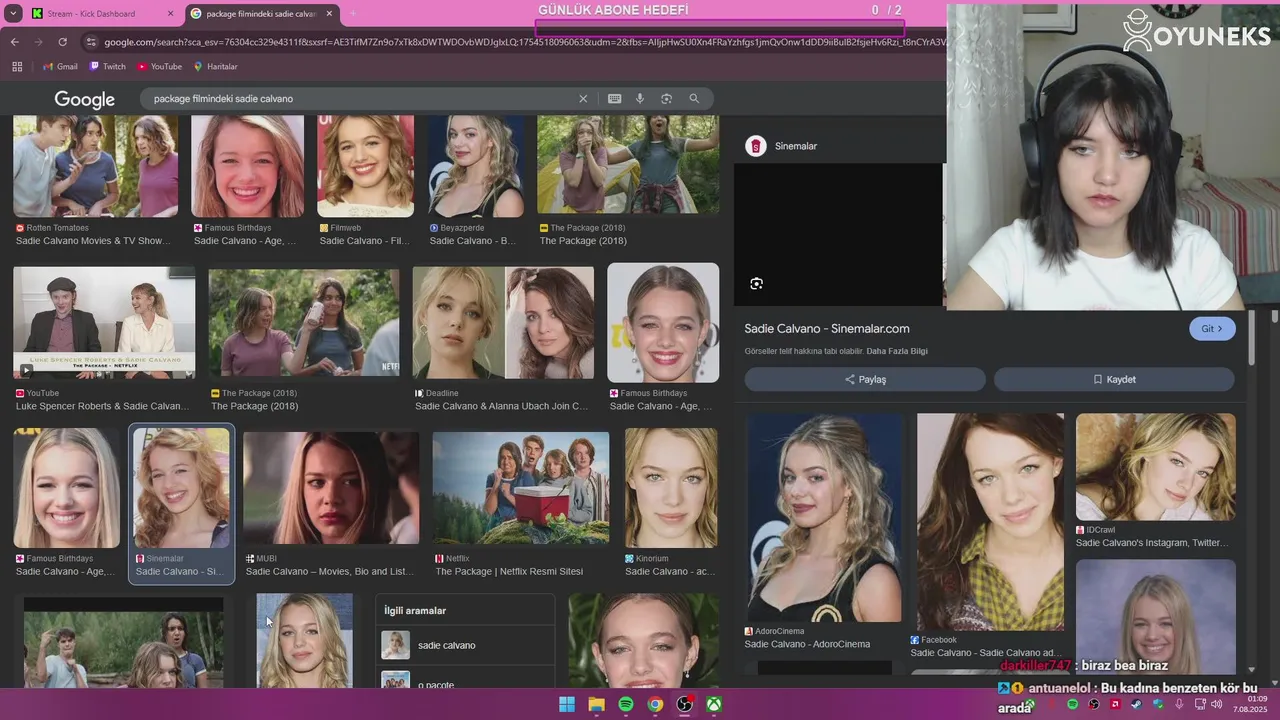Search by image with Google Lens
The width and height of the screenshot is (1280, 720).
tap(666, 99)
